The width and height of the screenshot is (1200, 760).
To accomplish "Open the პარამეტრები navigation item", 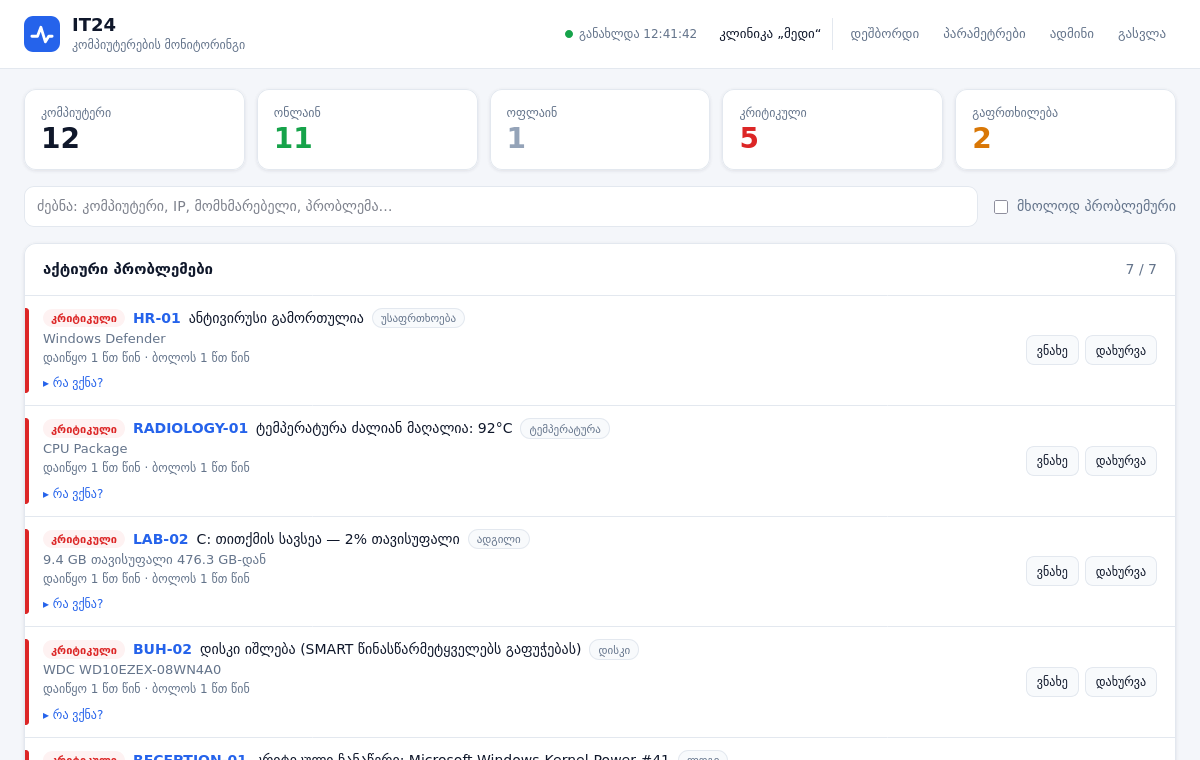I will tap(984, 34).
